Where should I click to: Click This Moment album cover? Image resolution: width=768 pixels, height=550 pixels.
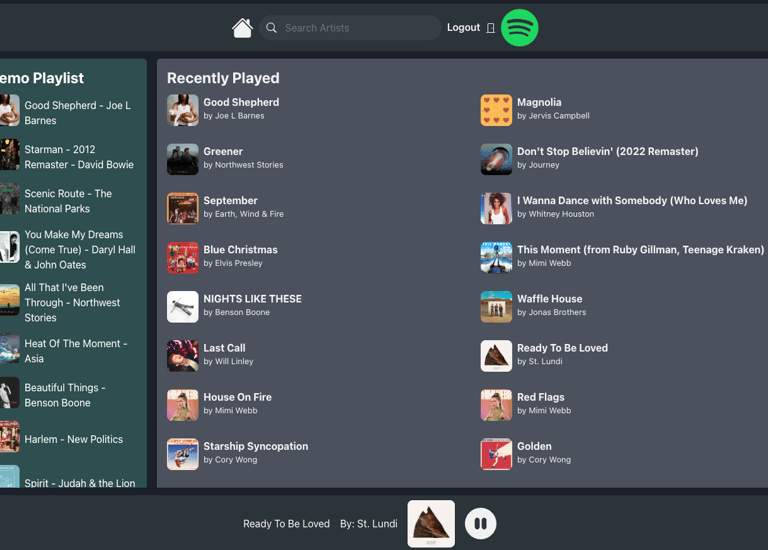(496, 258)
